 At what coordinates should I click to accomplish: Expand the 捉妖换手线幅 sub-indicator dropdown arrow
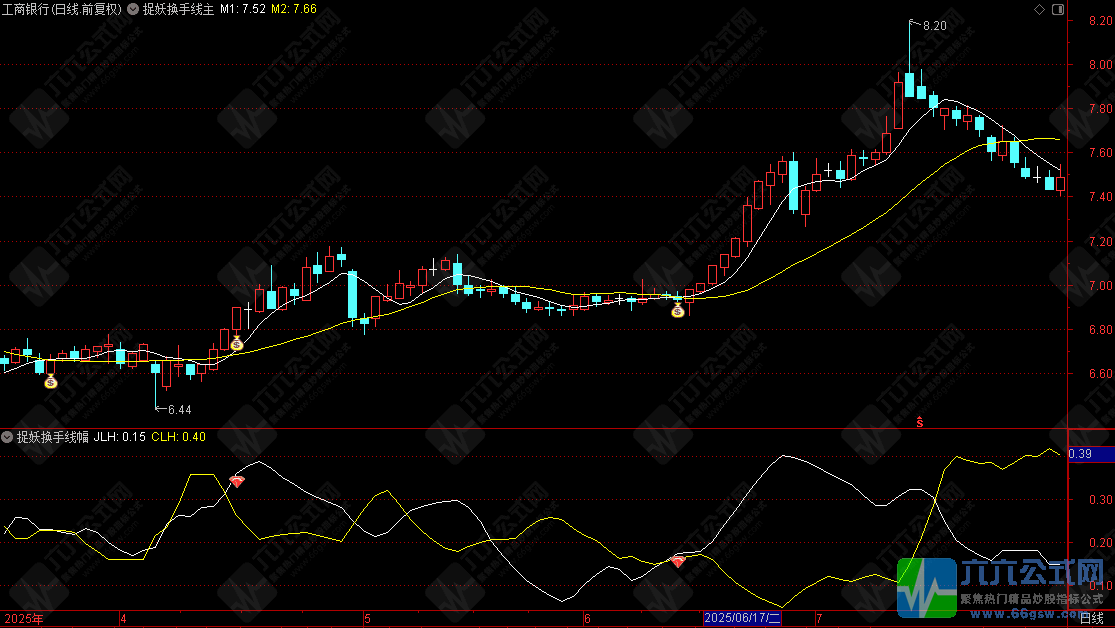7,437
